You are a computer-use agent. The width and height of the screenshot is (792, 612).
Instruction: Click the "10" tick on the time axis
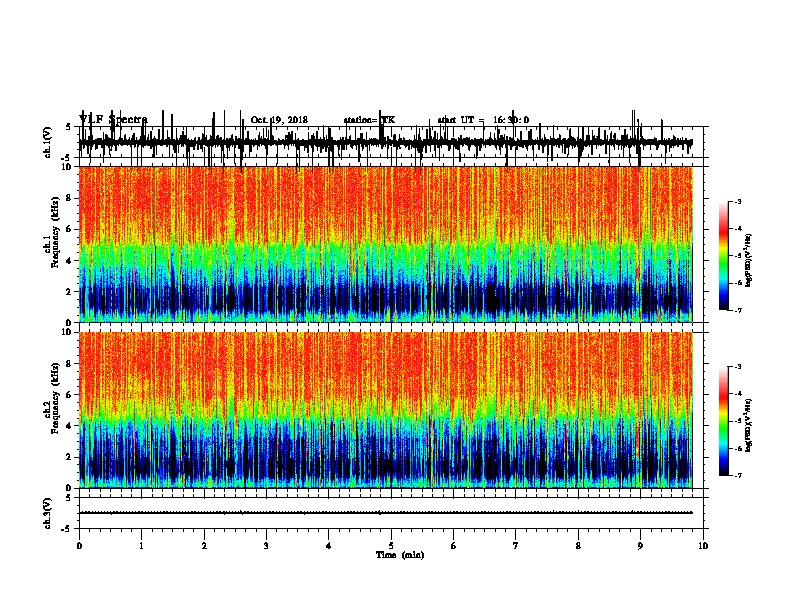[703, 545]
